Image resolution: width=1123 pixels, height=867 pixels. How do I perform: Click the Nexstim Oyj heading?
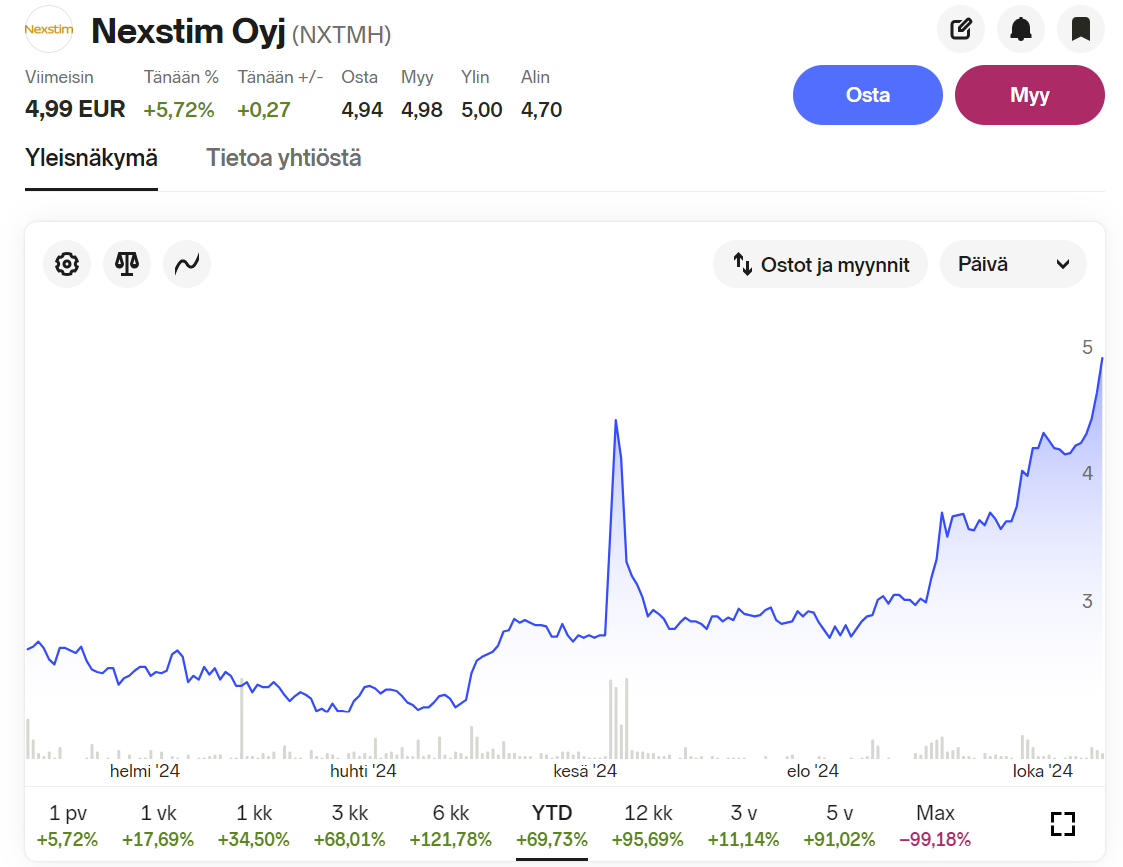tap(188, 32)
